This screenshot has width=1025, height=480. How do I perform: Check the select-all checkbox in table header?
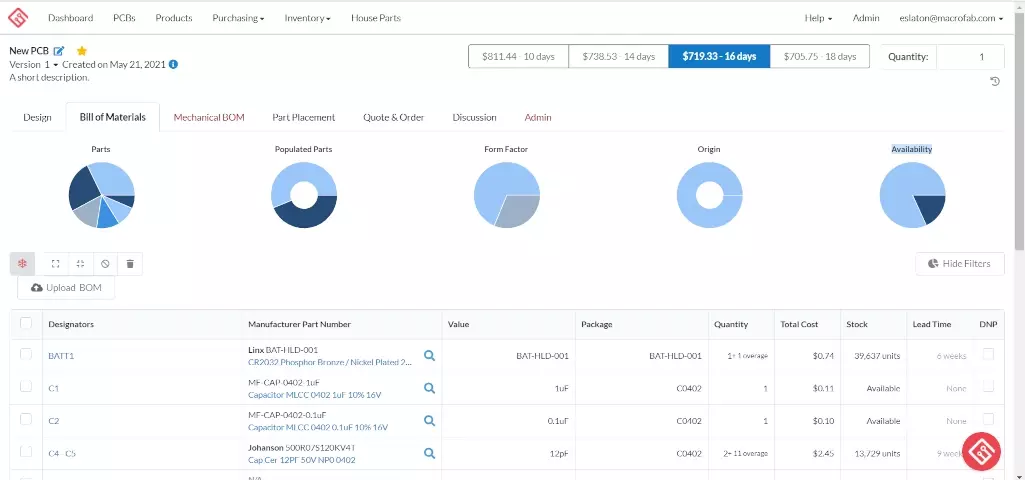point(26,324)
